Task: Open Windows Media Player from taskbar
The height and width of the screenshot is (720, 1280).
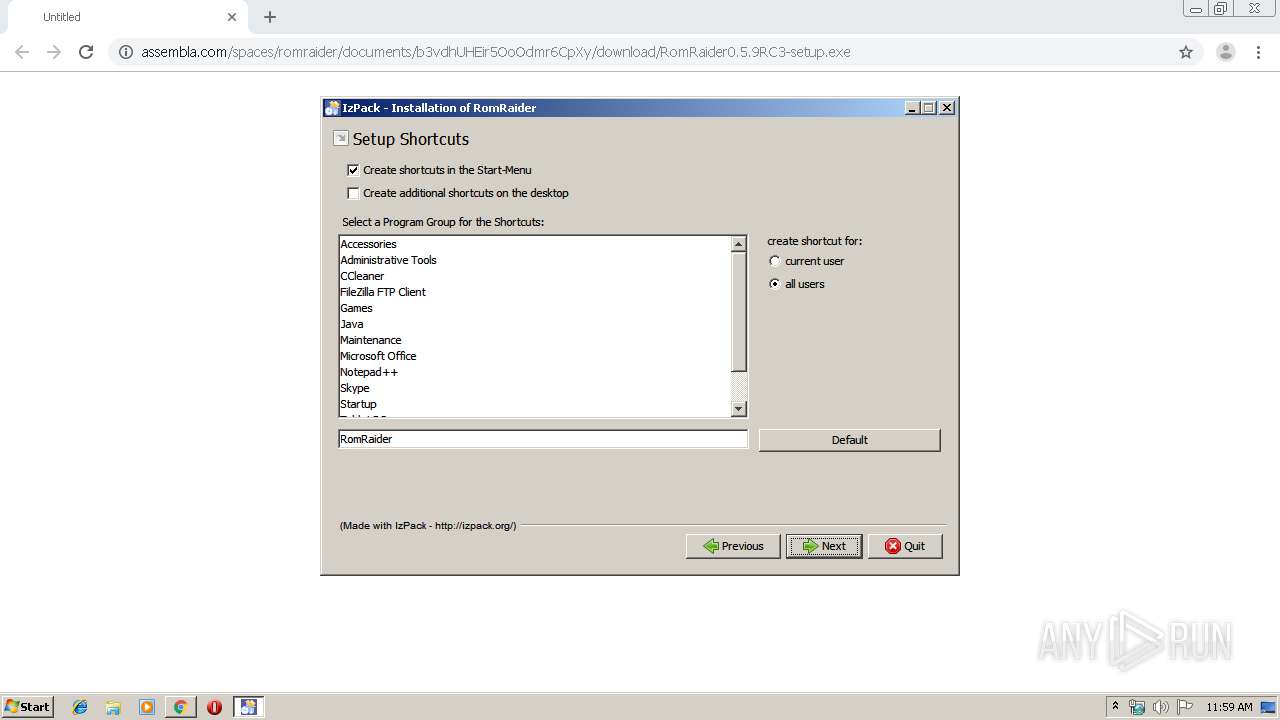Action: point(147,707)
